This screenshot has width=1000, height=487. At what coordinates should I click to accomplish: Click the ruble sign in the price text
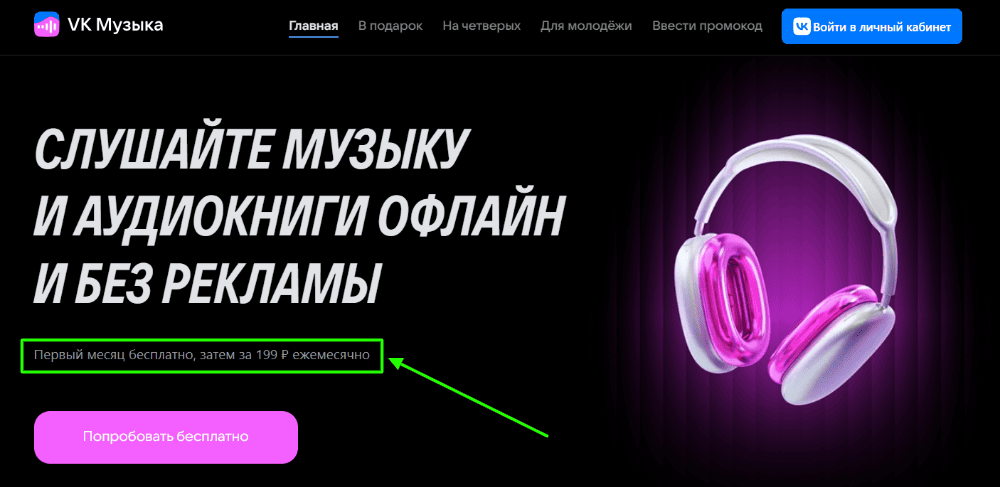[285, 355]
